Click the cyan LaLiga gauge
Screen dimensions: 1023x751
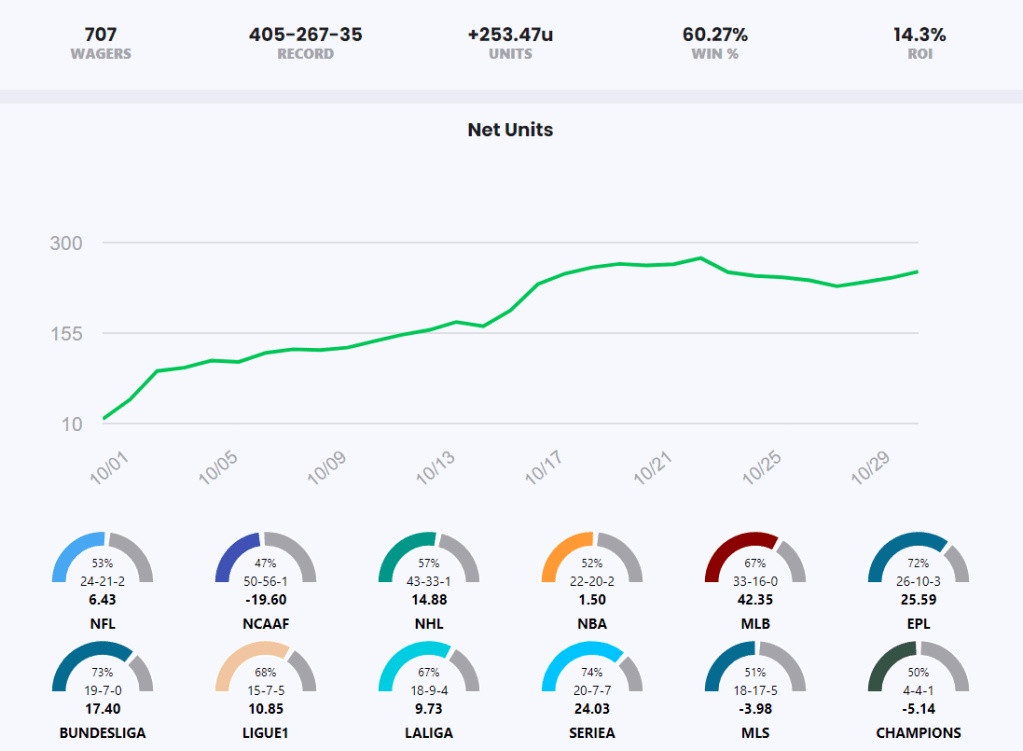(429, 667)
